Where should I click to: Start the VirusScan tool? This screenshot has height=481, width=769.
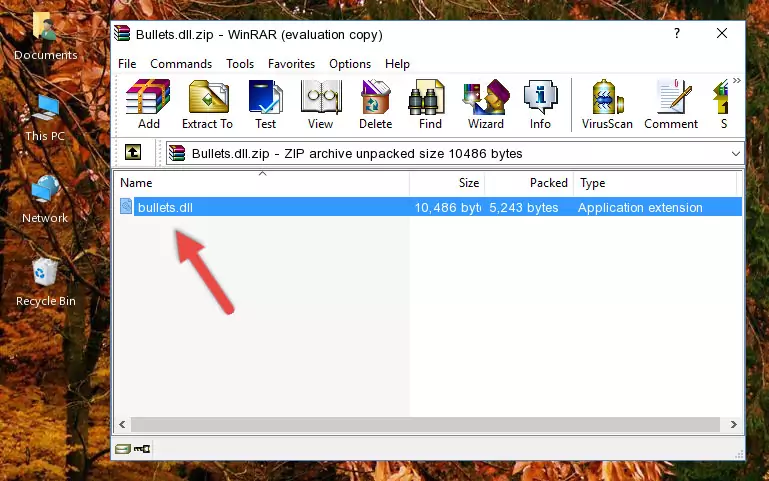[x=607, y=104]
